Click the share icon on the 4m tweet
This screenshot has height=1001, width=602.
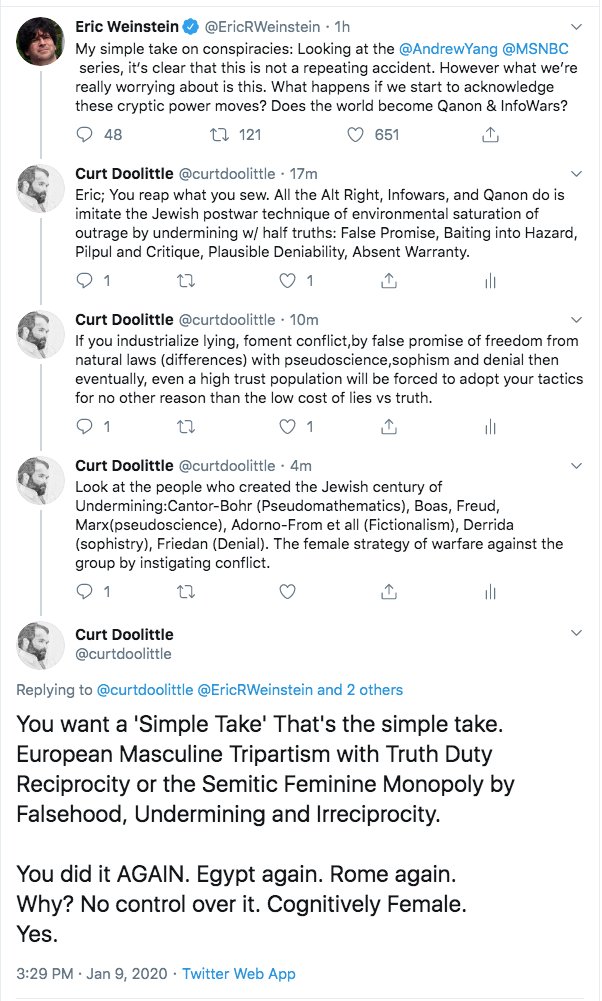[388, 592]
